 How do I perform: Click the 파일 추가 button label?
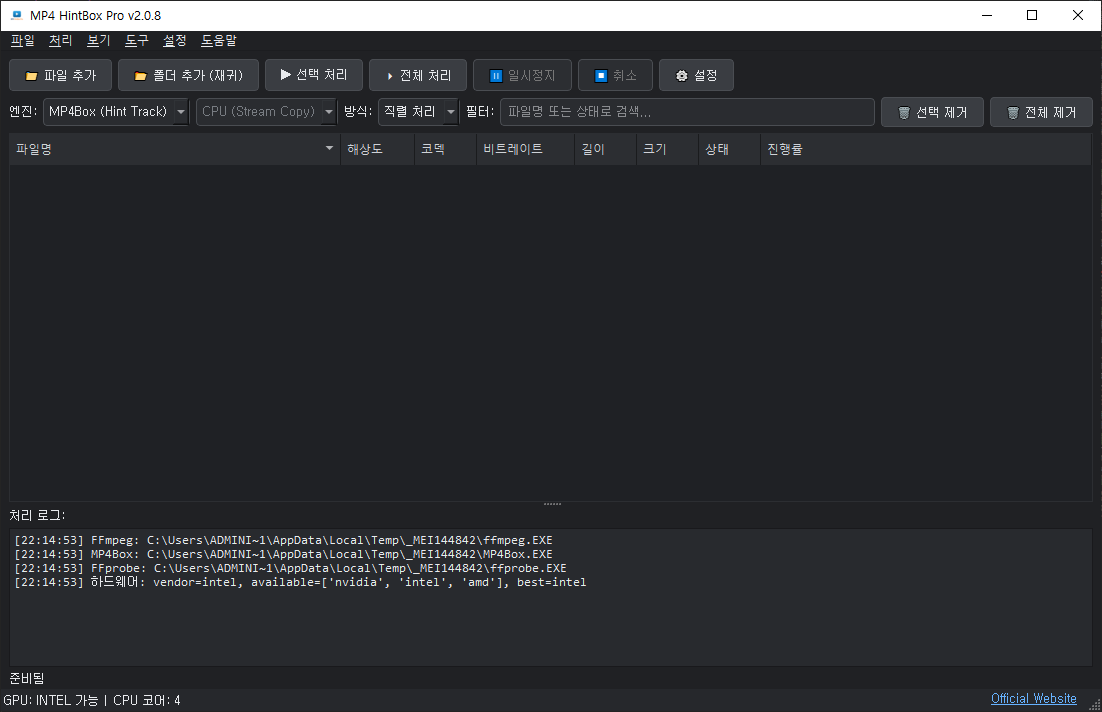(70, 75)
